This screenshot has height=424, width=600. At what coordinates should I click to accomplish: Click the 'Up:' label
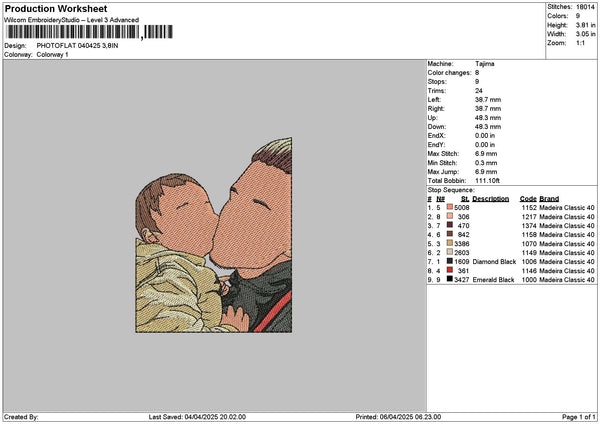432,118
